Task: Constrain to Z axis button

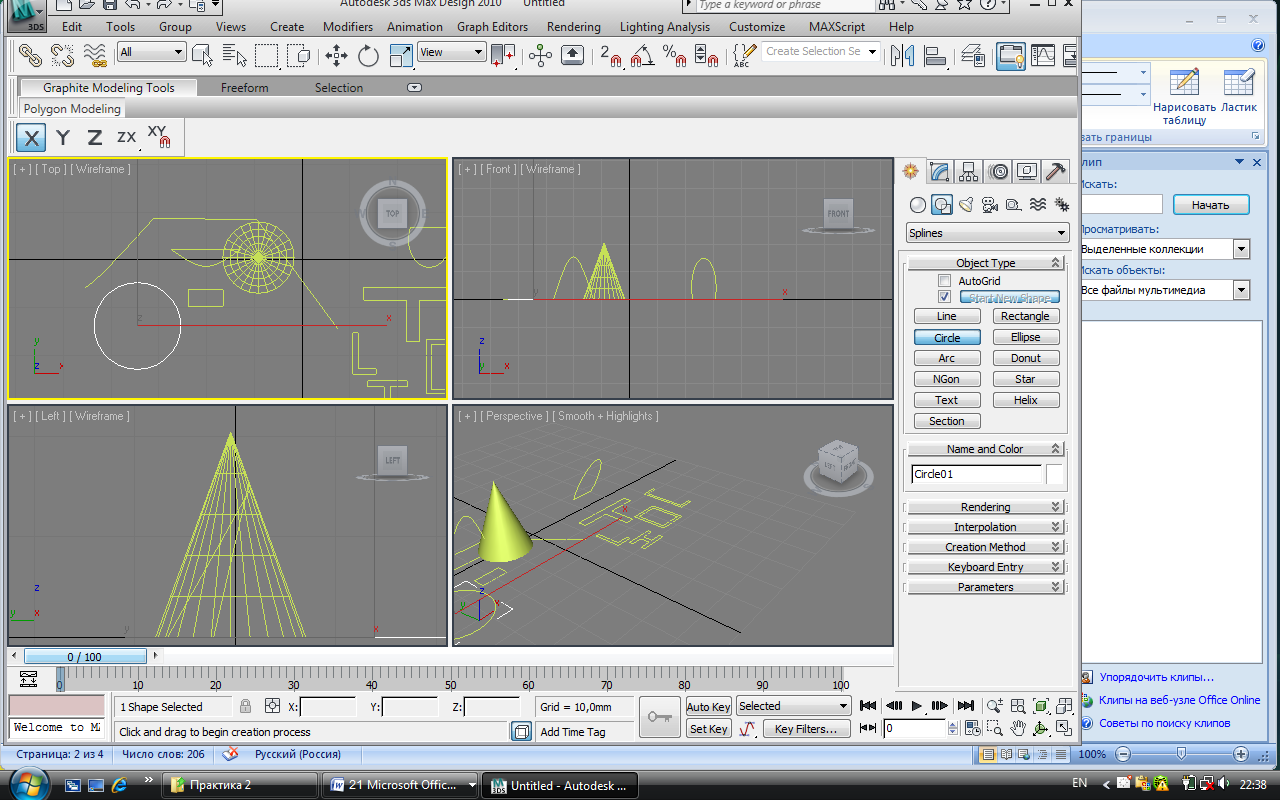Action: [94, 138]
